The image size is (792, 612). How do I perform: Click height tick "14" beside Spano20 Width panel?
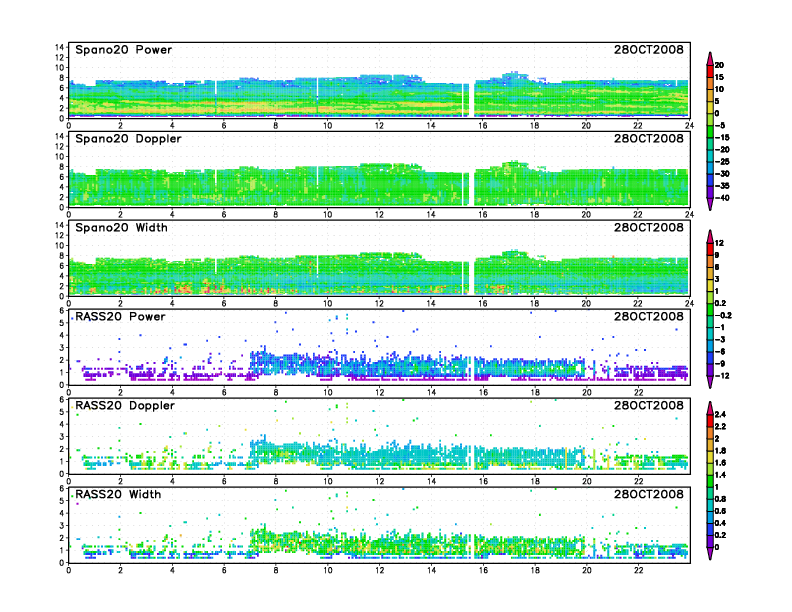click(x=60, y=225)
